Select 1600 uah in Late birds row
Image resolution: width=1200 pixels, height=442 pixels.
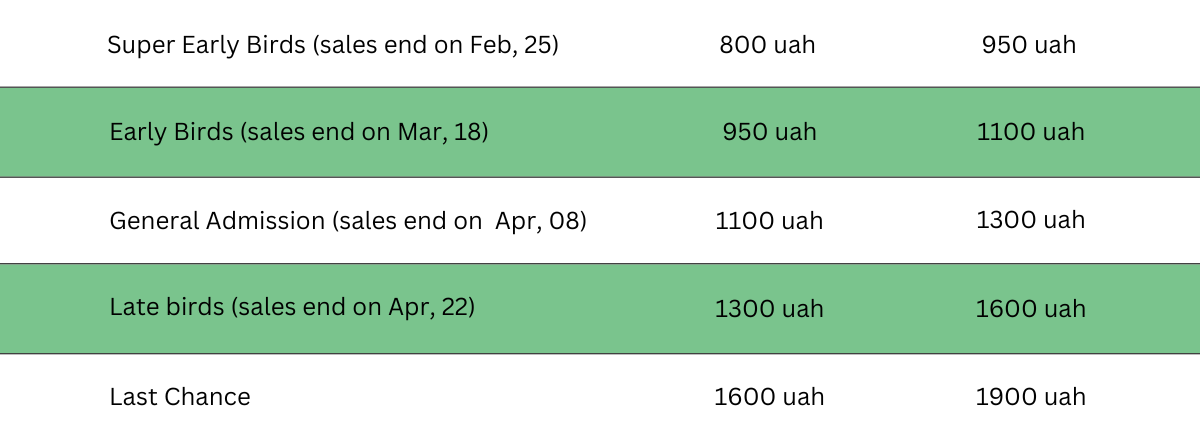pos(1030,309)
